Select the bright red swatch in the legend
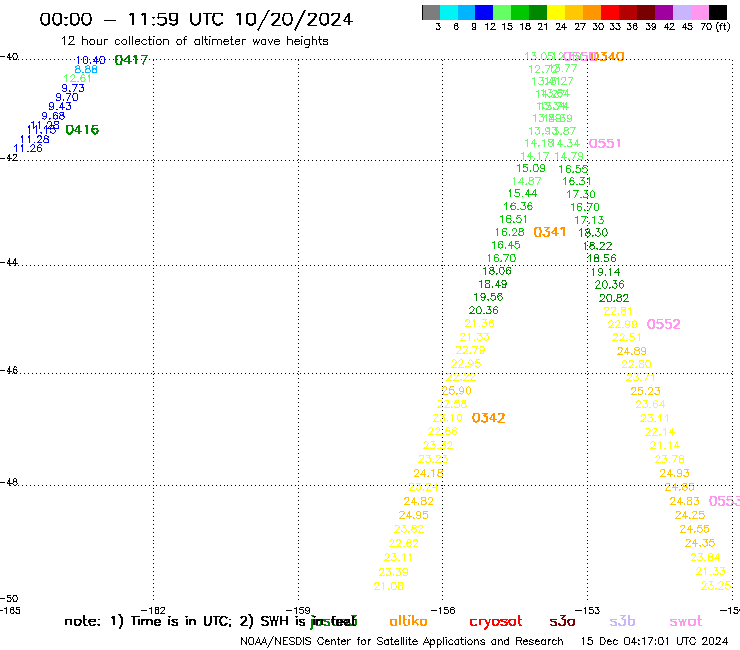The image size is (740, 650). pos(610,12)
